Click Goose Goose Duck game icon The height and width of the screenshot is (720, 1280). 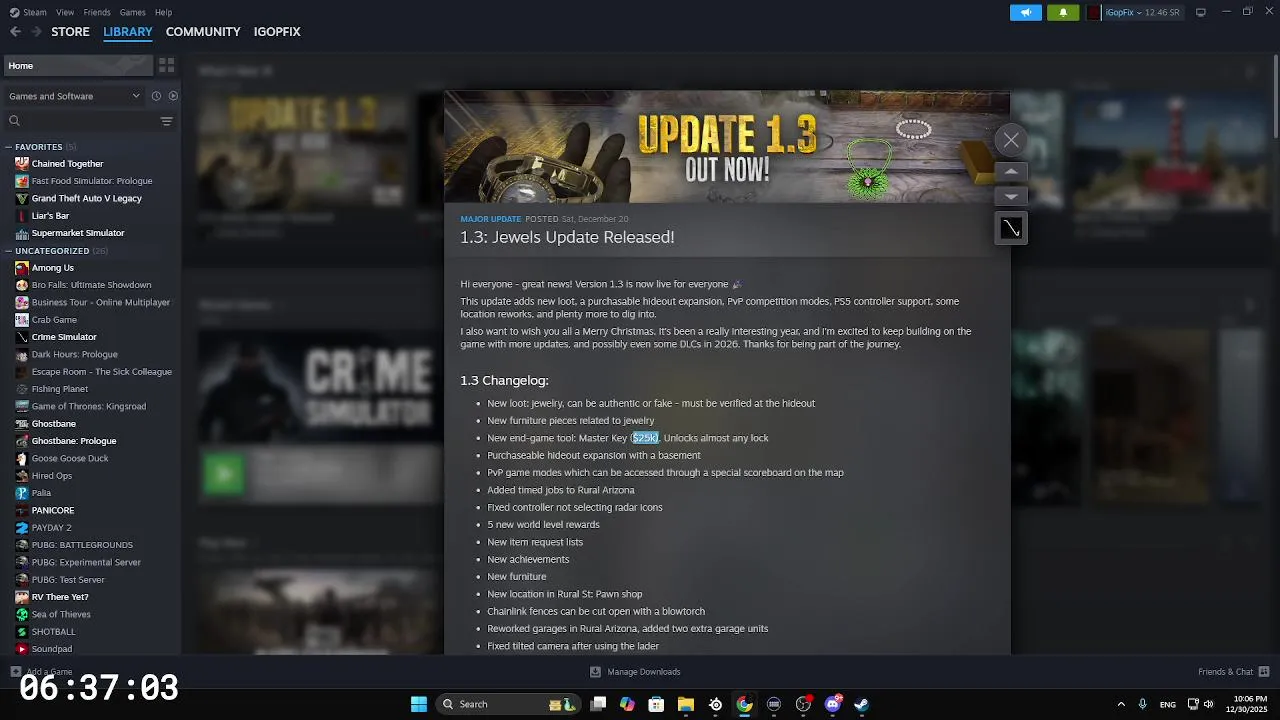[22, 458]
